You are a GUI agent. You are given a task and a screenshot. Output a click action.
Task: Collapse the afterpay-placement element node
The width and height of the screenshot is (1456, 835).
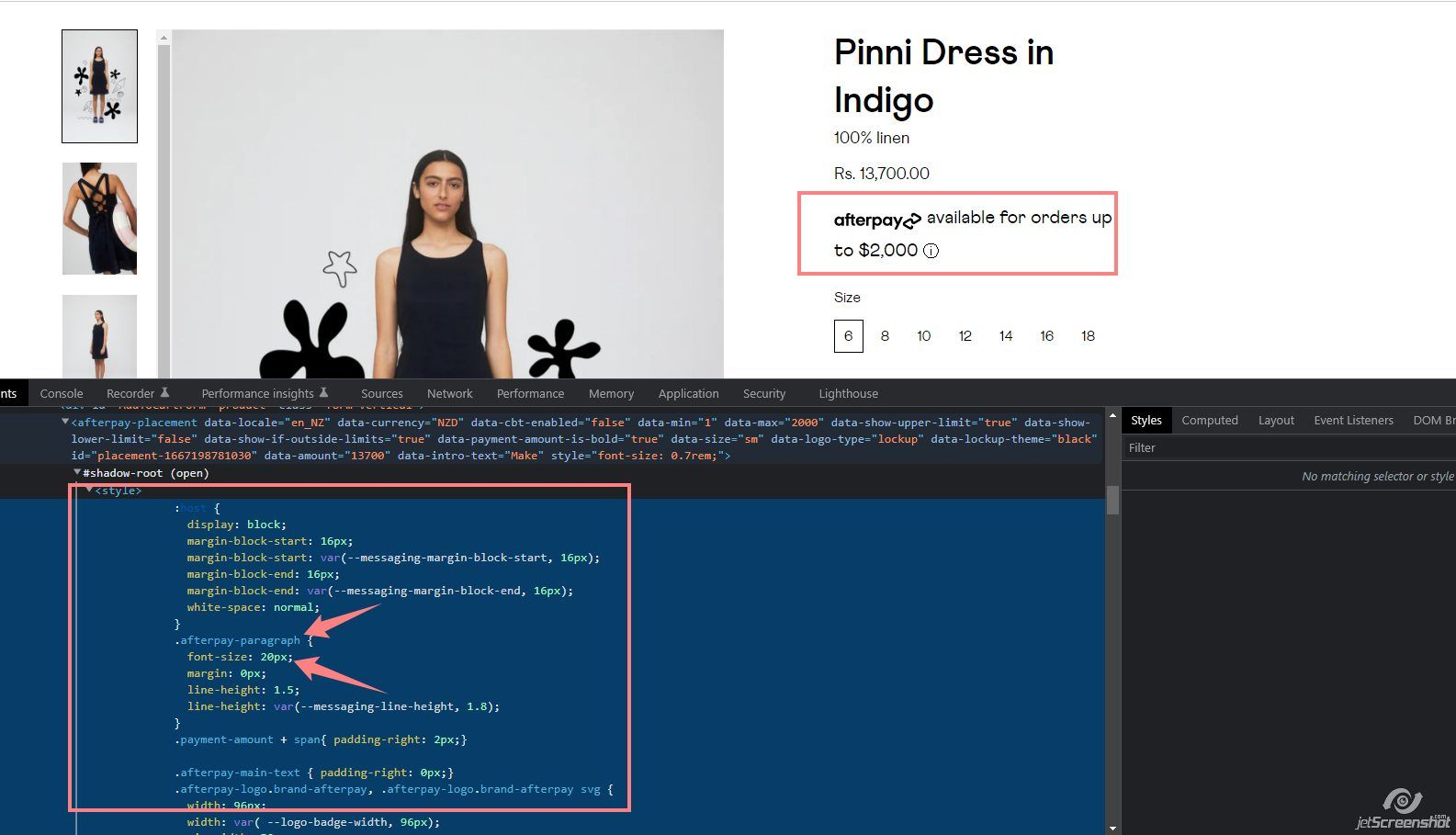tap(65, 423)
